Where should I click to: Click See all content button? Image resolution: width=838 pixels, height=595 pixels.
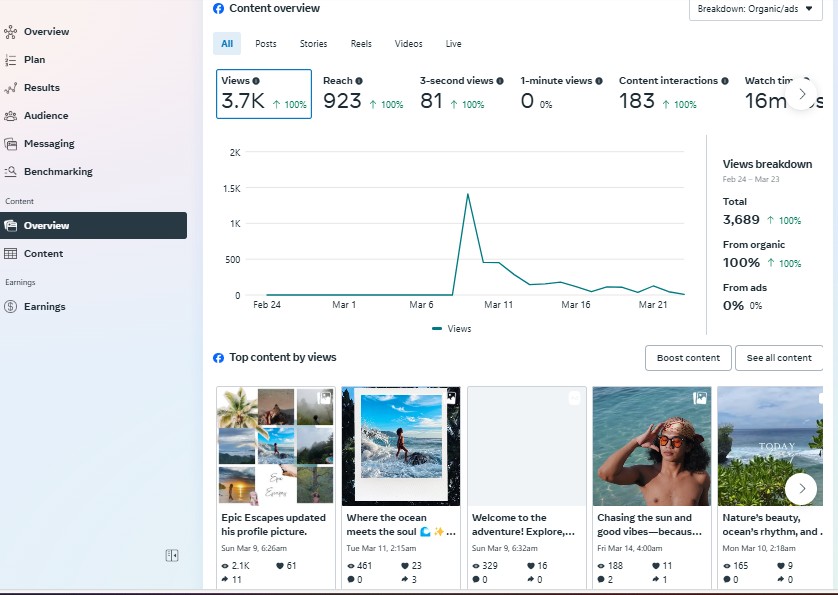pyautogui.click(x=779, y=358)
